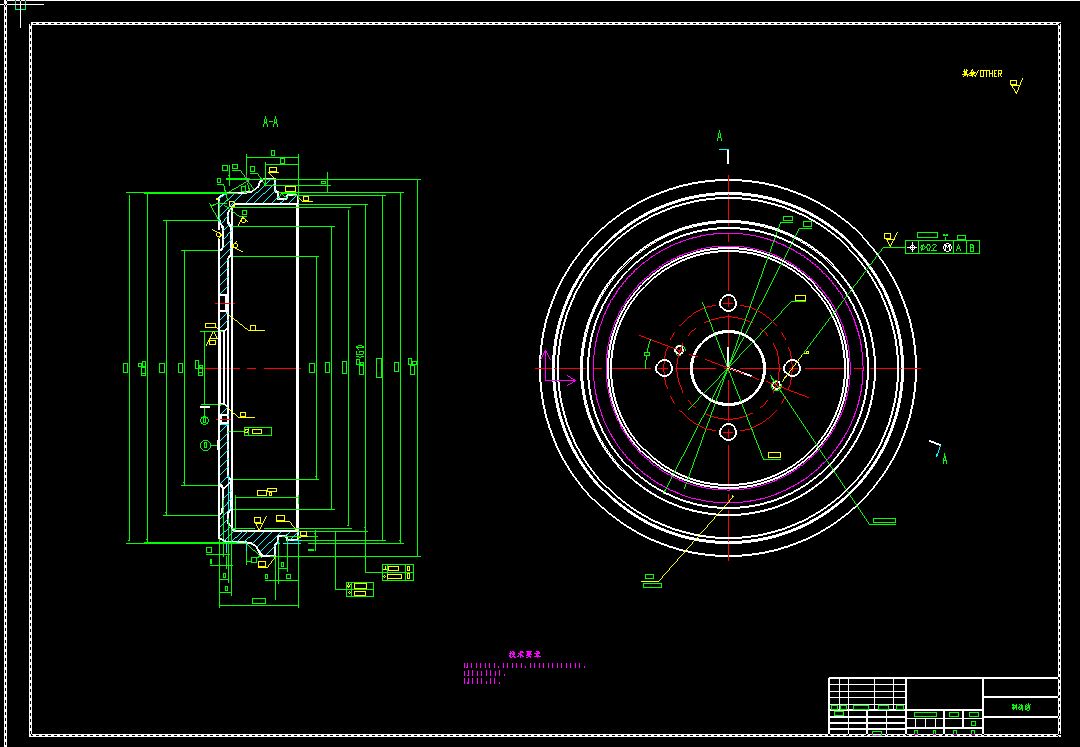Click the magenta technical requirements paragraph
Viewport: 1080px width, 747px height.
[525, 673]
